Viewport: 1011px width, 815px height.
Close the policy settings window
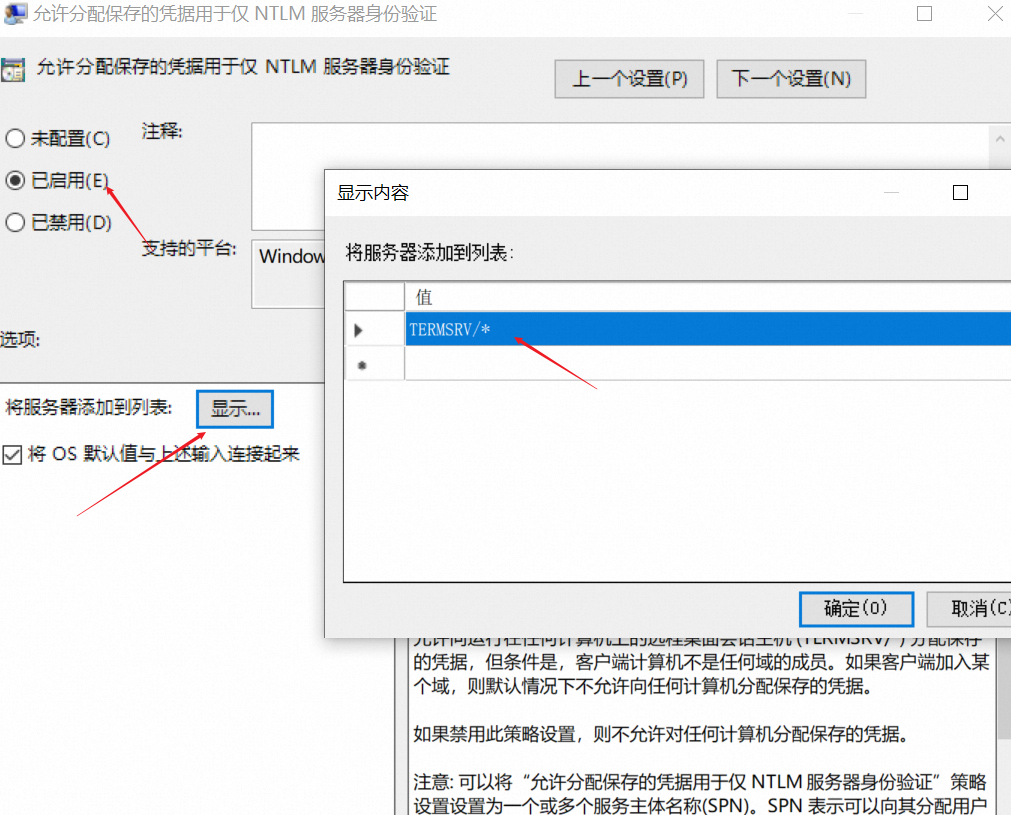point(996,14)
